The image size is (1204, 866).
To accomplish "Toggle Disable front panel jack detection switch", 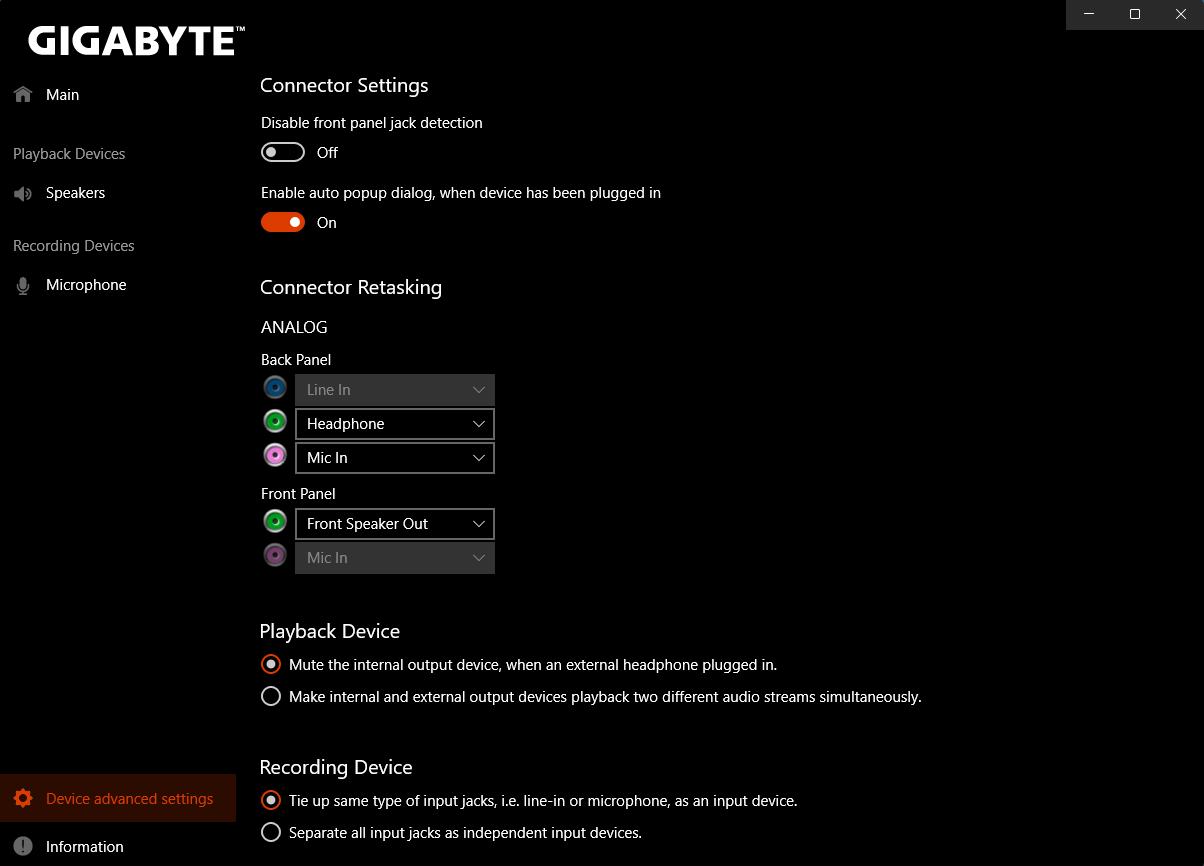I will tap(283, 152).
